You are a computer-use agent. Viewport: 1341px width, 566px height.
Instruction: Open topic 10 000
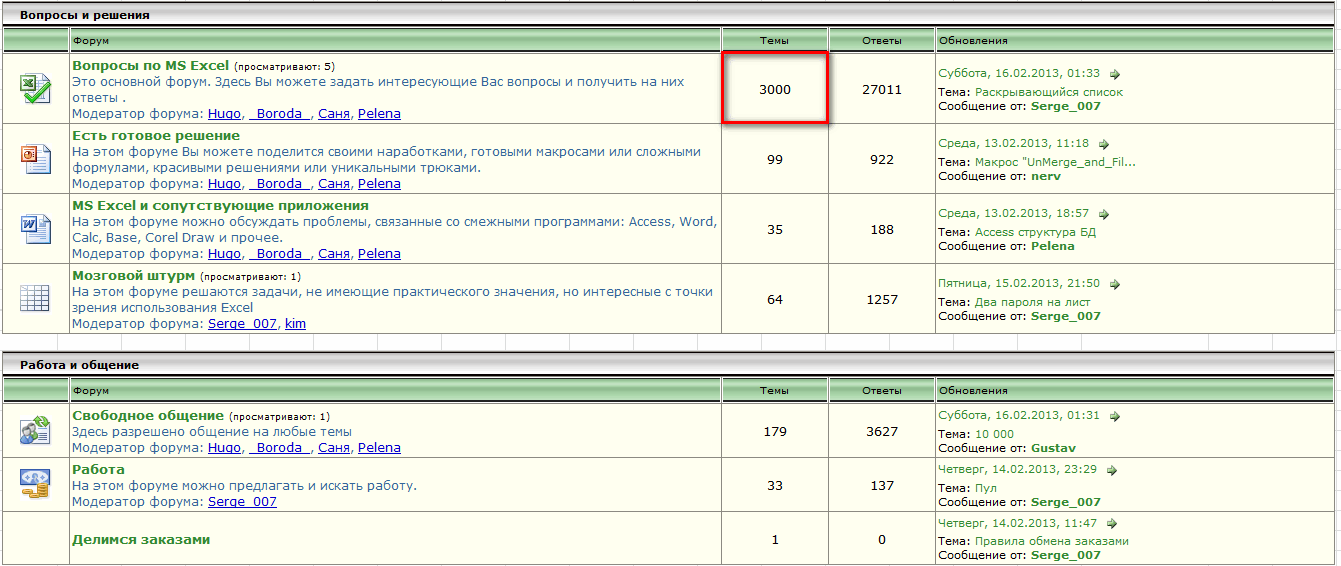point(994,434)
